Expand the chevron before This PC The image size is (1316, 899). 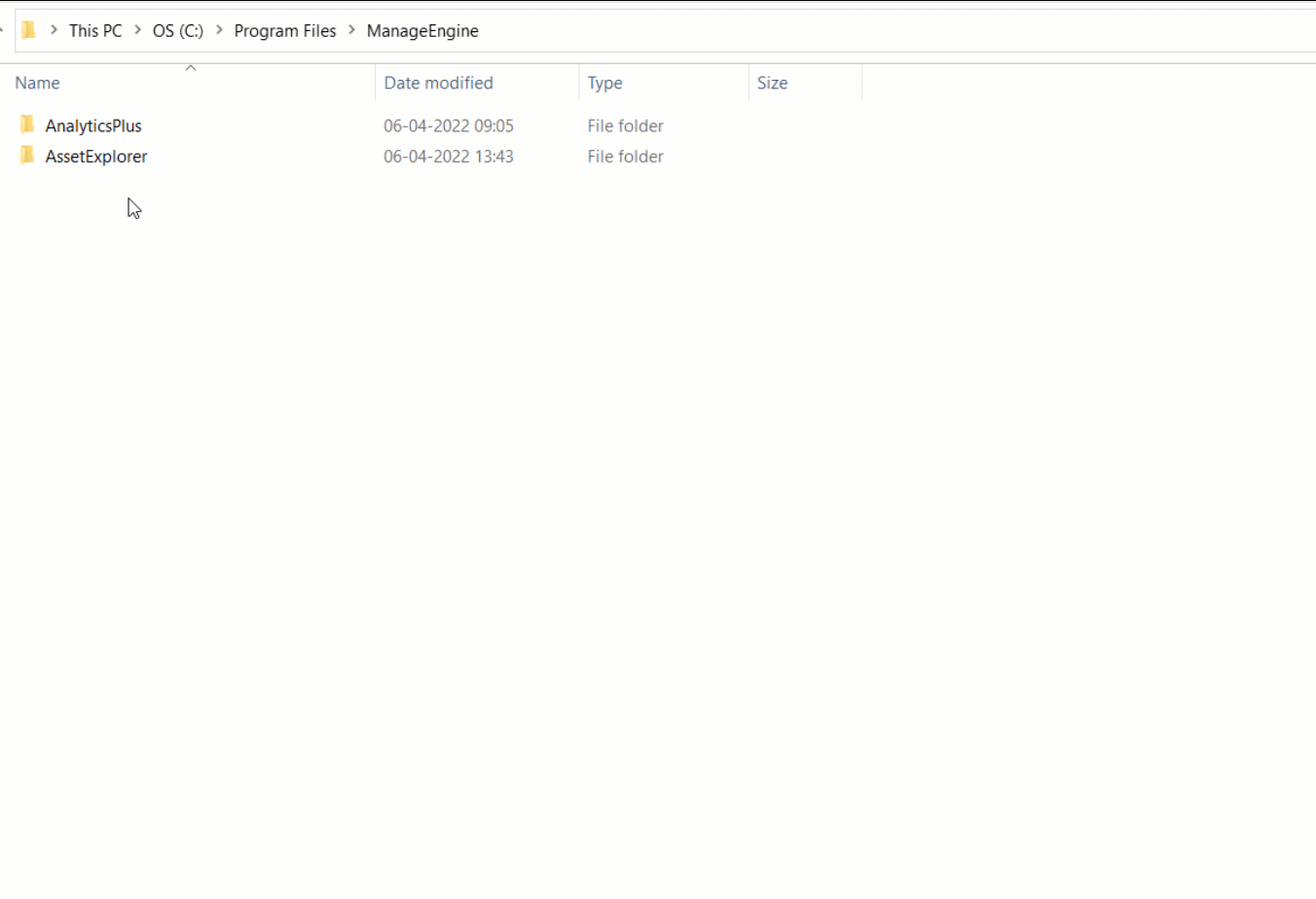click(54, 30)
